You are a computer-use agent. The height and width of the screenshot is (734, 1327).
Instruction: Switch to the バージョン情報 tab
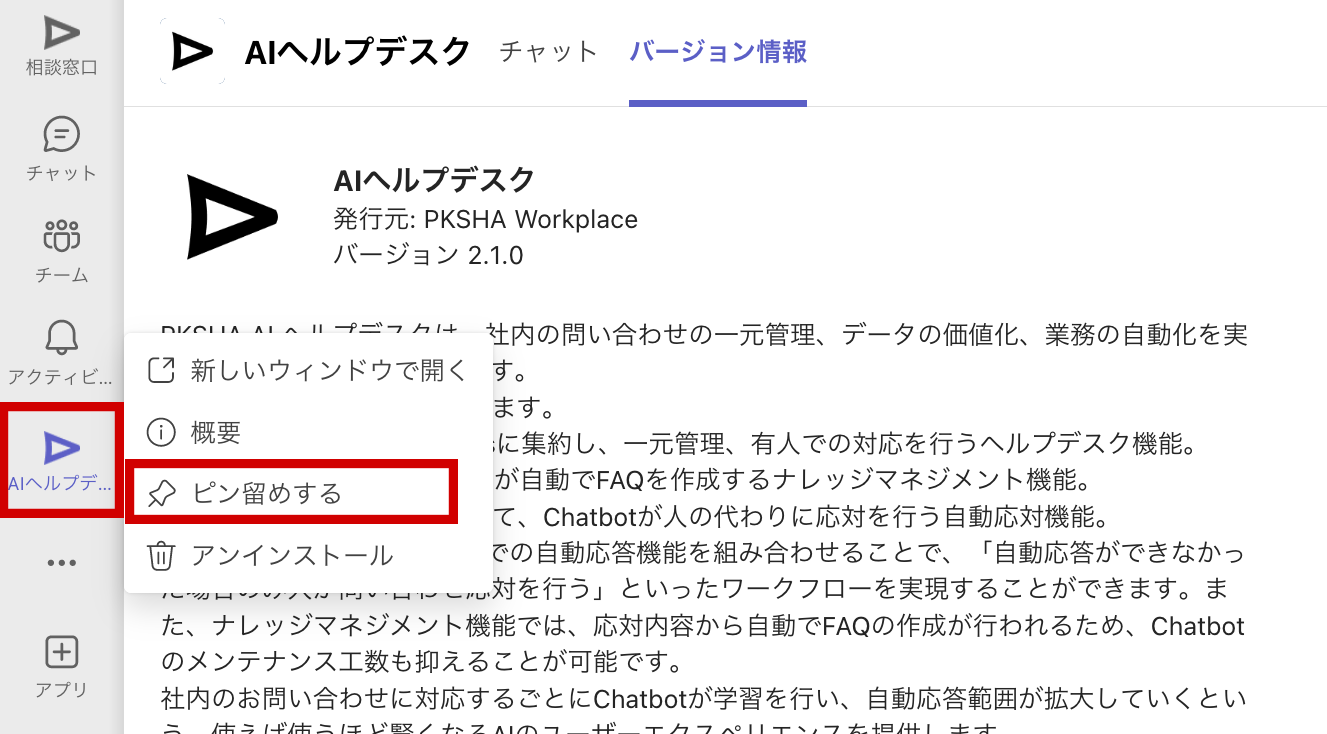(718, 51)
